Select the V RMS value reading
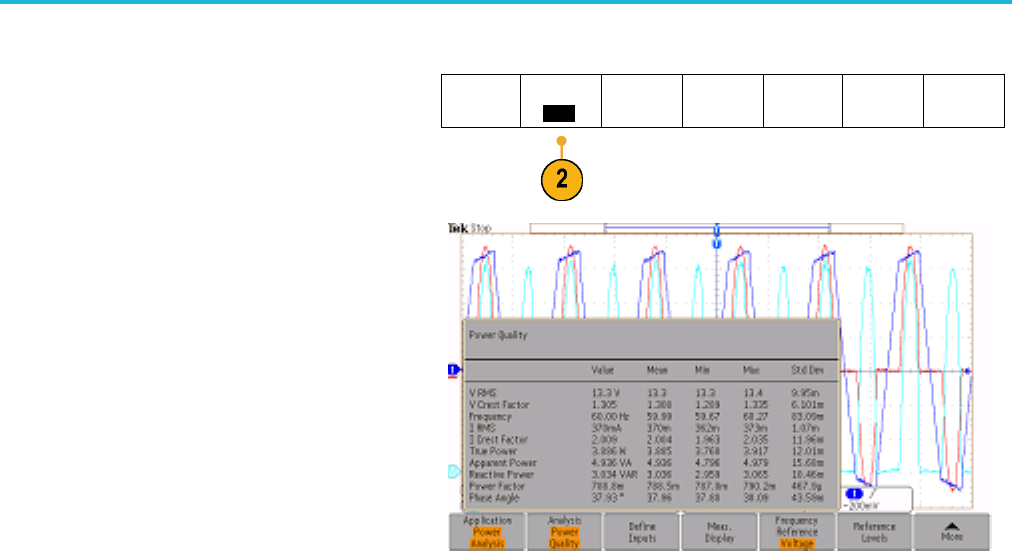The width and height of the screenshot is (1012, 551). point(604,394)
